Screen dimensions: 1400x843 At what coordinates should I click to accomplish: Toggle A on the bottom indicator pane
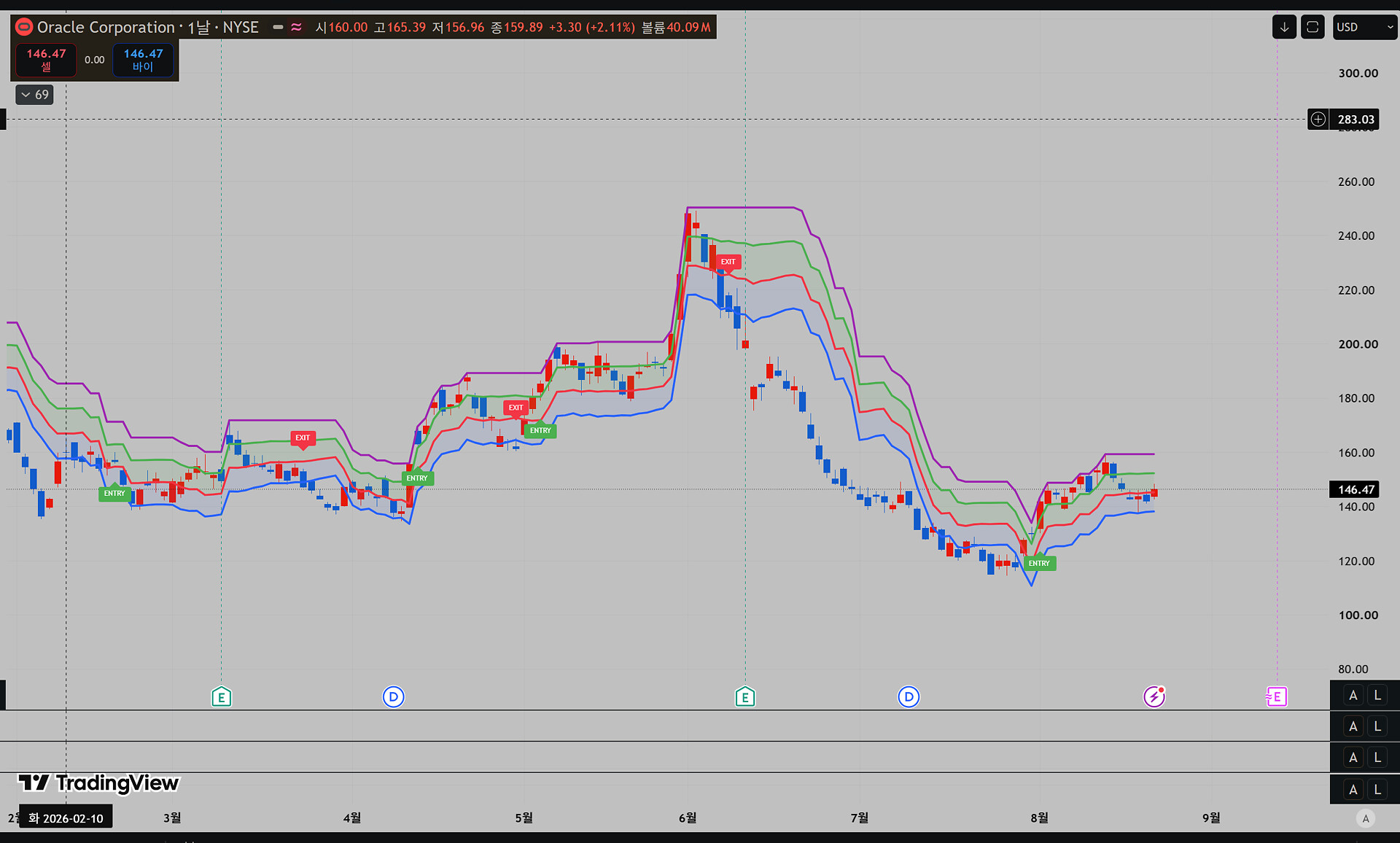point(1353,789)
